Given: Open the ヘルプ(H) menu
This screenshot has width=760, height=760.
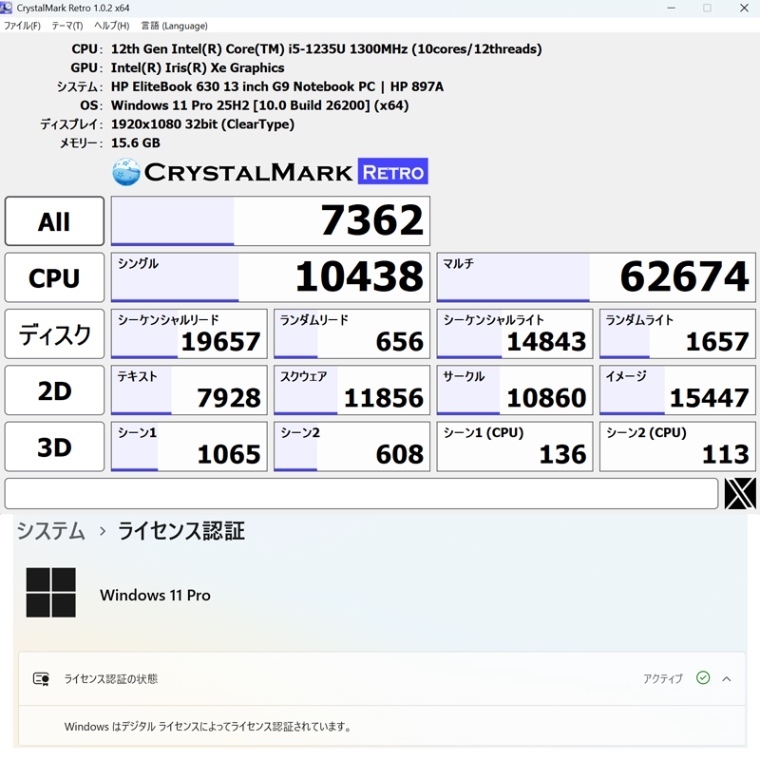Looking at the screenshot, I should click(111, 26).
